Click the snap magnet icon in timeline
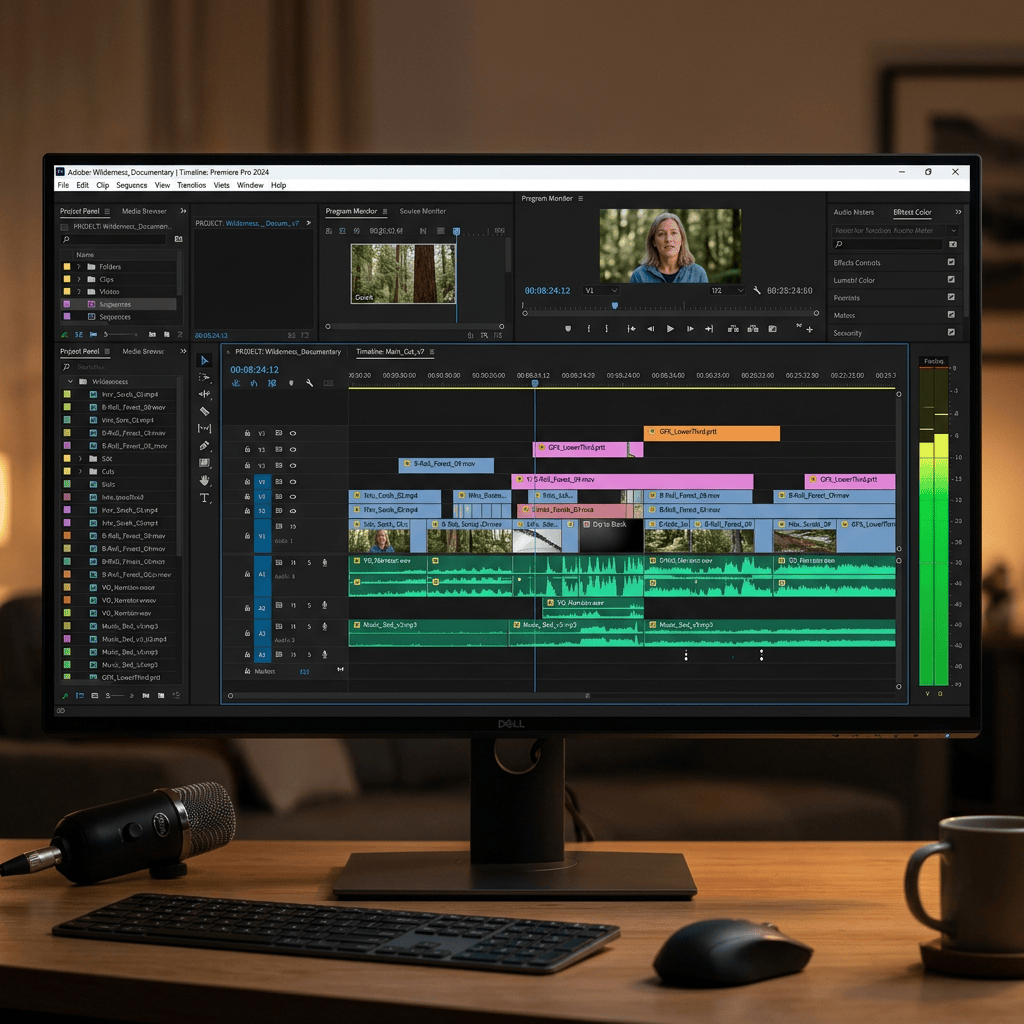1024x1024 pixels. [254, 383]
